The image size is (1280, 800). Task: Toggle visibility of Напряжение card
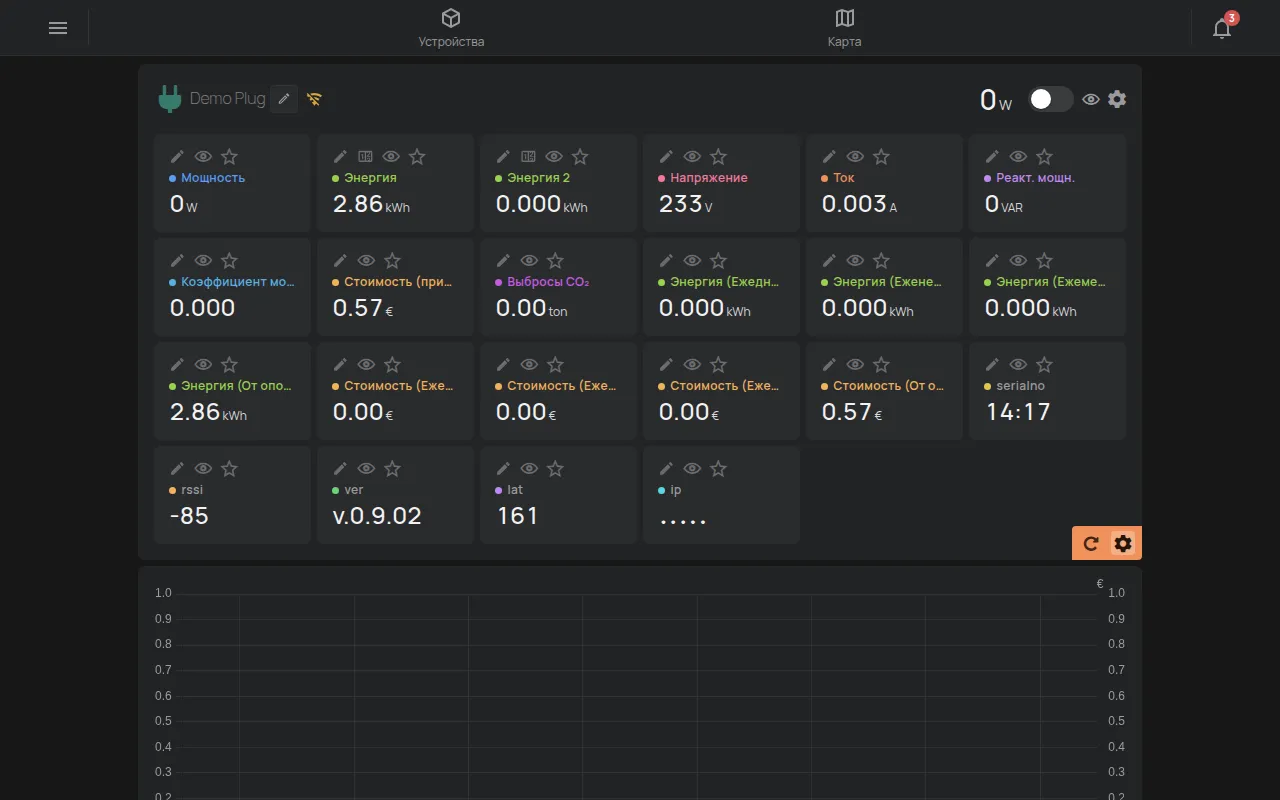point(692,156)
